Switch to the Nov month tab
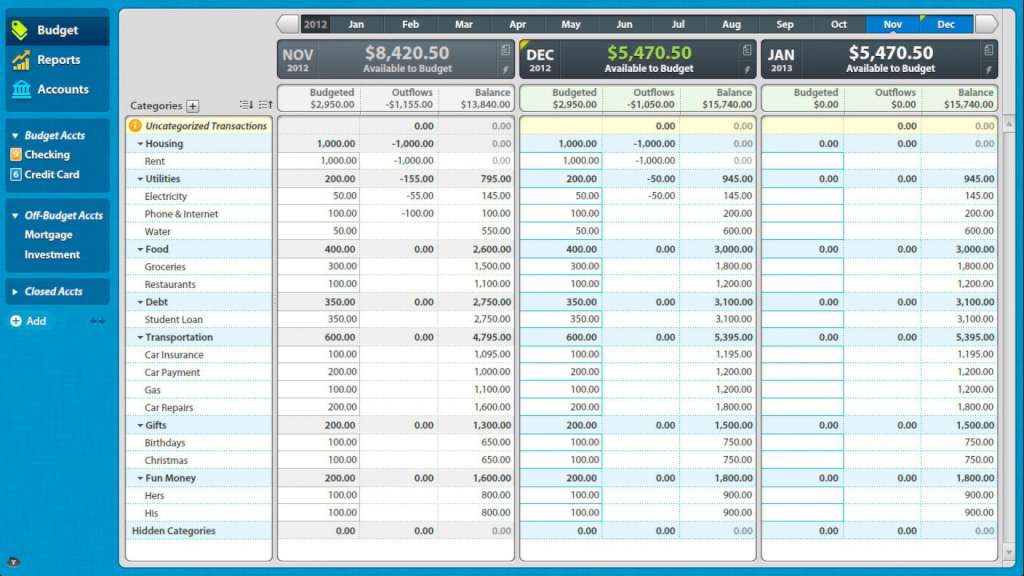The width and height of the screenshot is (1024, 576). 891,23
